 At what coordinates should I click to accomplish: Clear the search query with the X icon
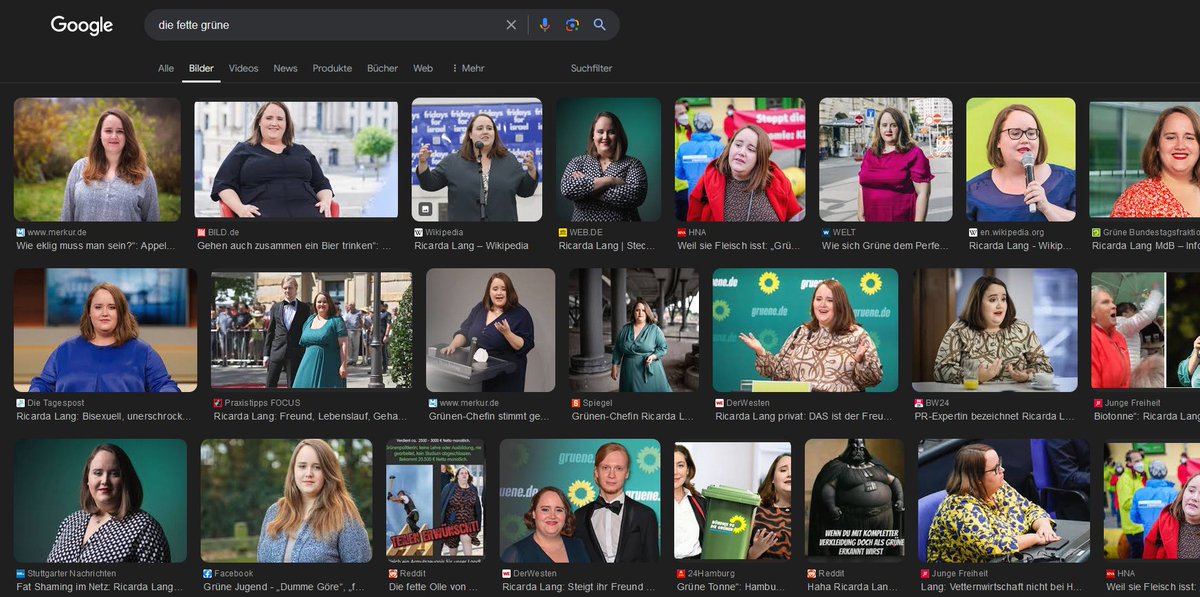click(511, 25)
